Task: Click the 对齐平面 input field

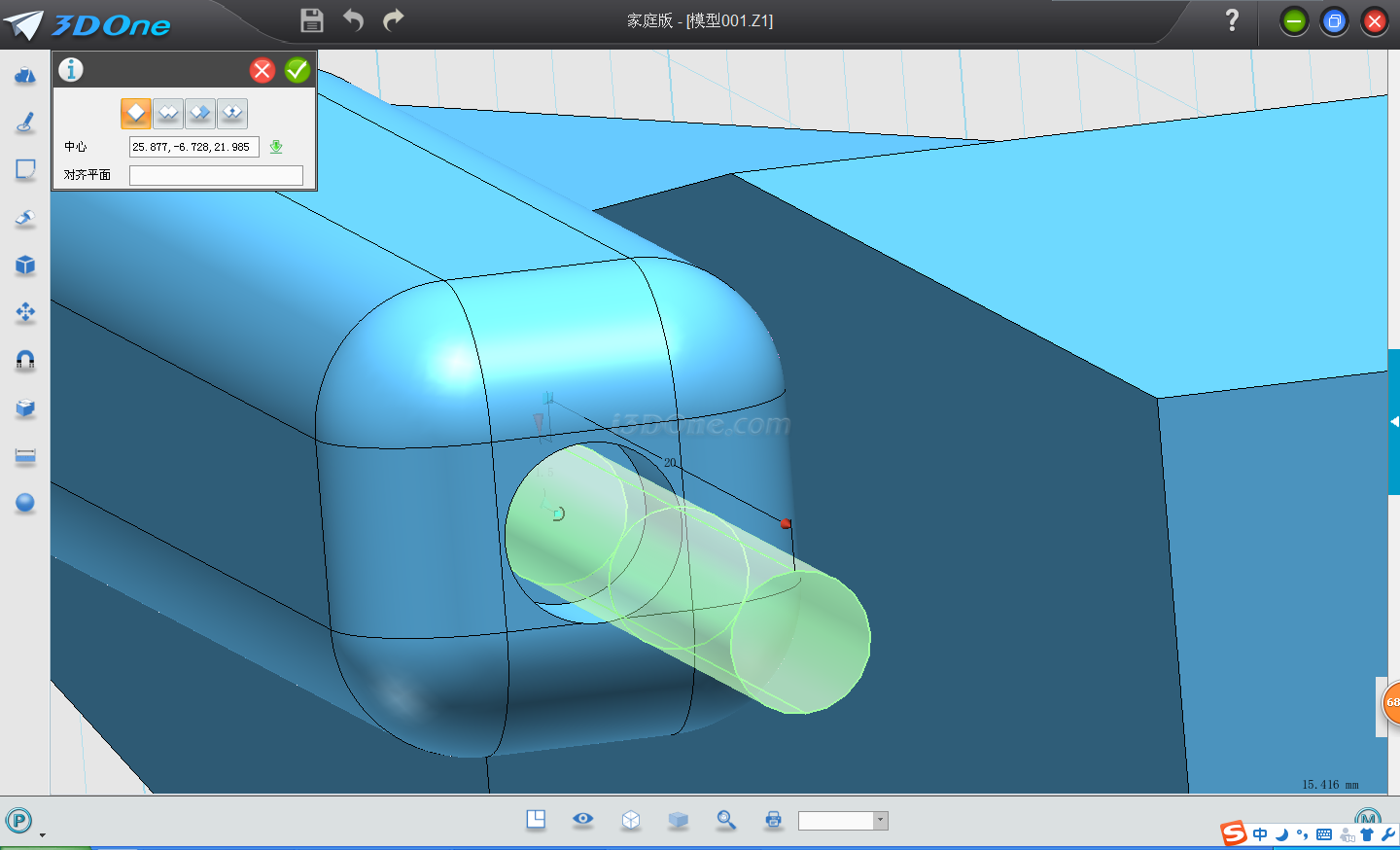Action: tap(216, 175)
